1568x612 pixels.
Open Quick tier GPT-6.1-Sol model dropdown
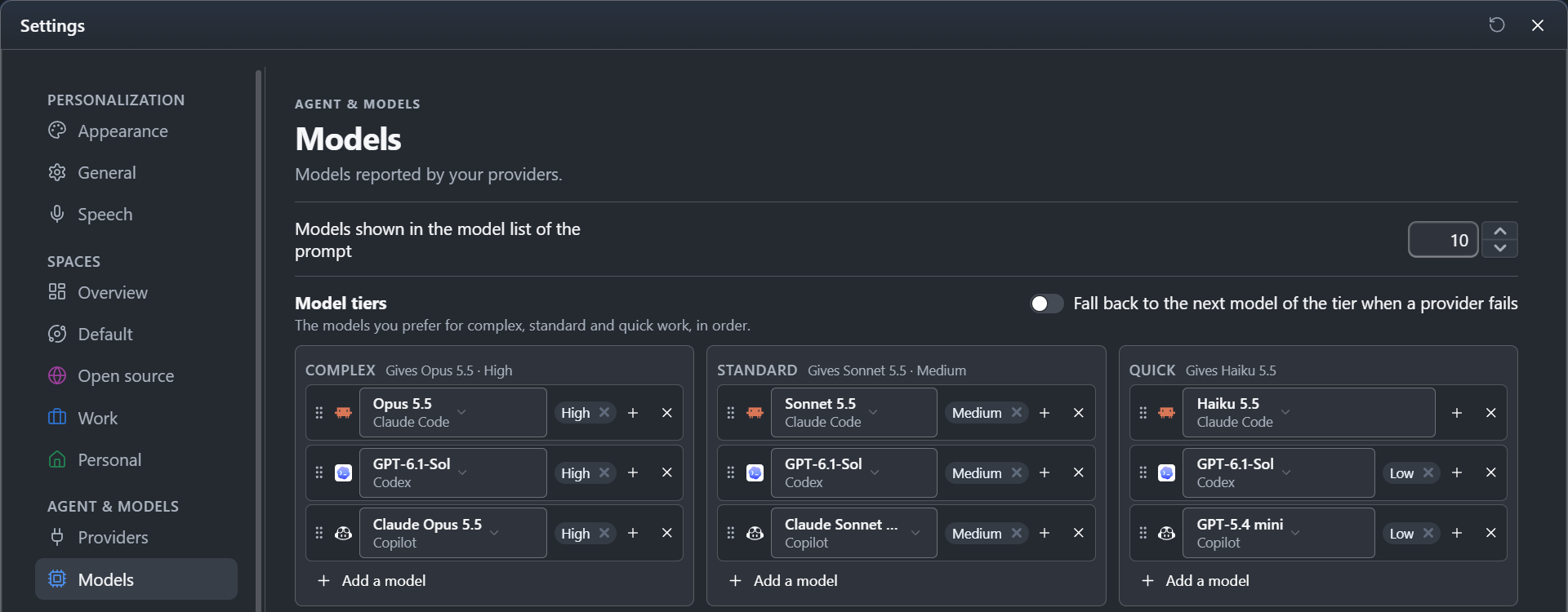tap(1279, 472)
